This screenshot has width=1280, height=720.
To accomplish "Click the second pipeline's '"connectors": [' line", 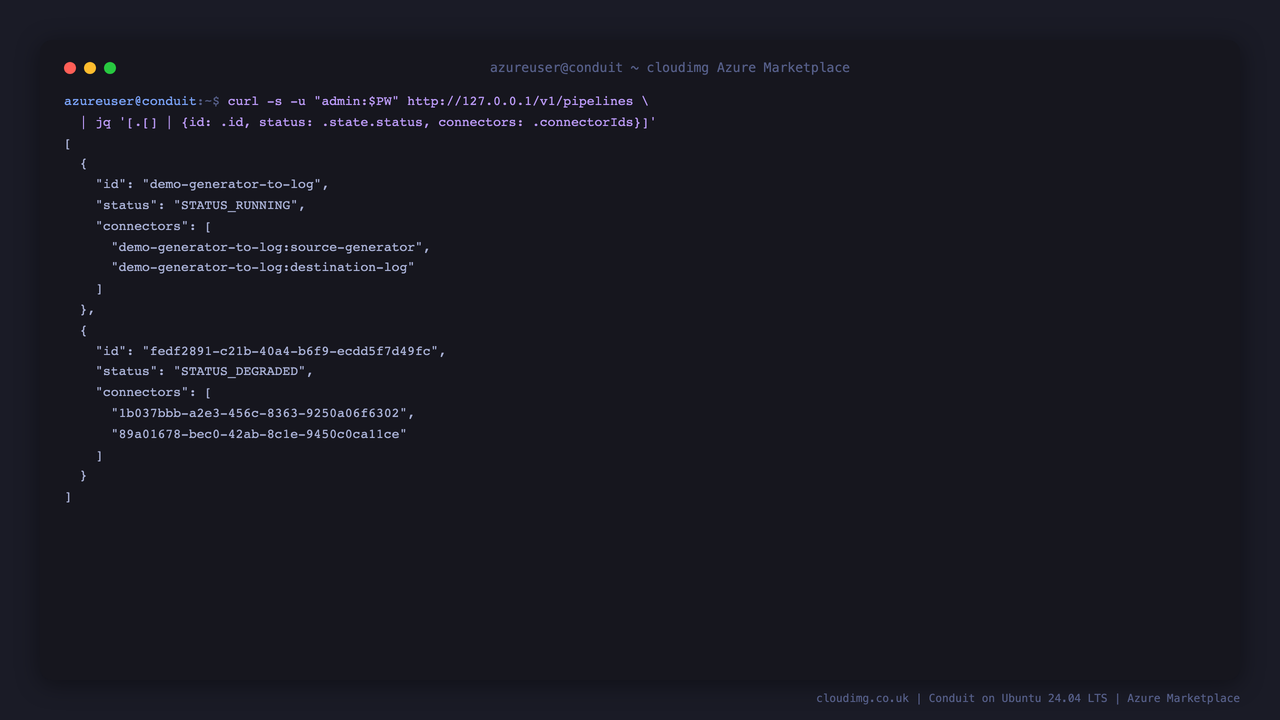I will click(153, 392).
